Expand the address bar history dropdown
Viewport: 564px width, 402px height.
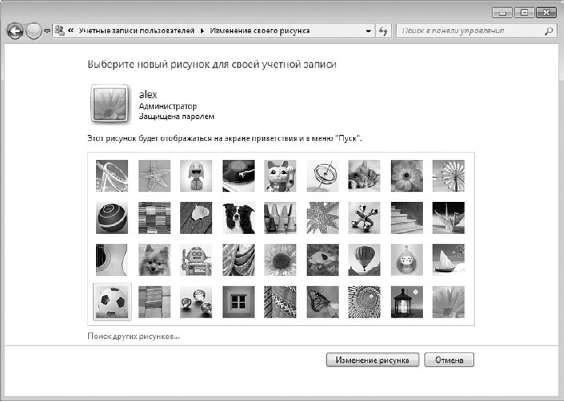pos(368,31)
